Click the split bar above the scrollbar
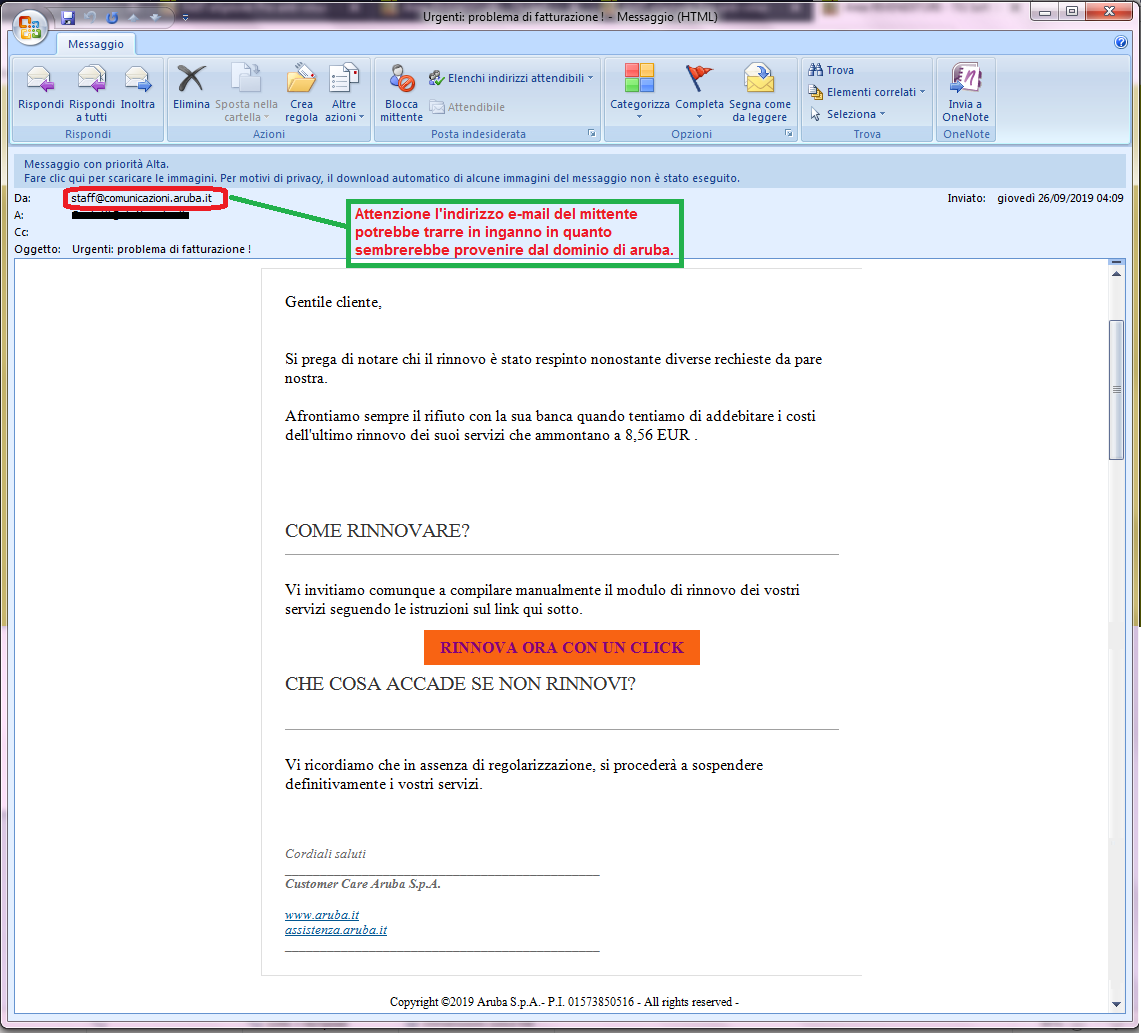Viewport: 1141px width, 1033px height. tap(1116, 261)
